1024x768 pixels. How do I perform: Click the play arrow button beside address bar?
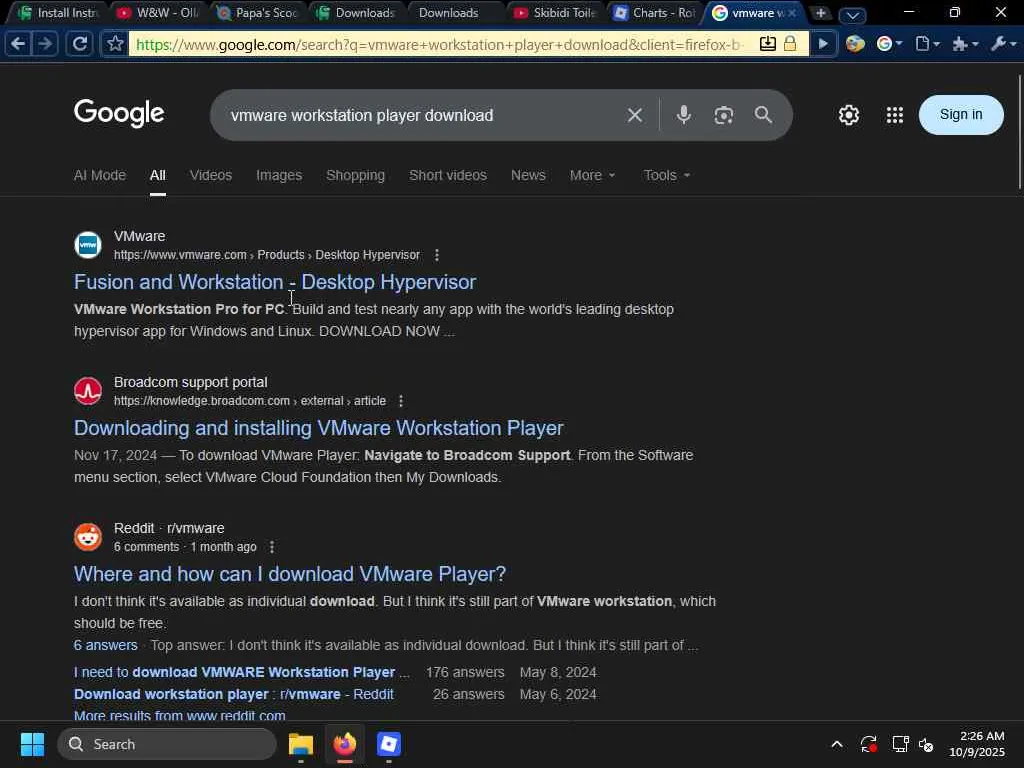[824, 44]
